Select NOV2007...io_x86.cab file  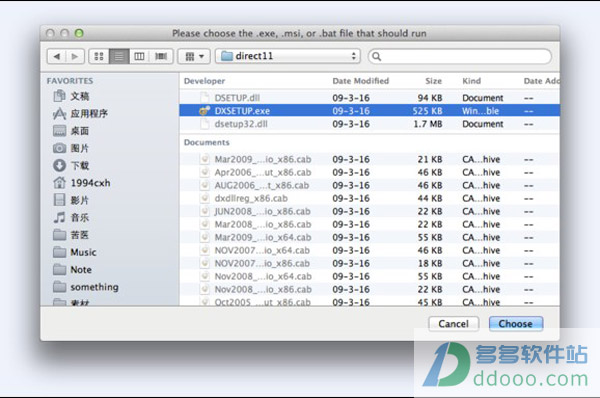point(369,263)
